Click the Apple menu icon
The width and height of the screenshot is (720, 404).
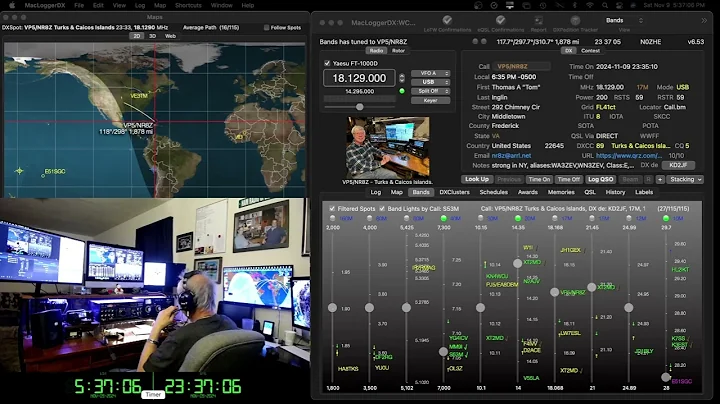(x=12, y=6)
